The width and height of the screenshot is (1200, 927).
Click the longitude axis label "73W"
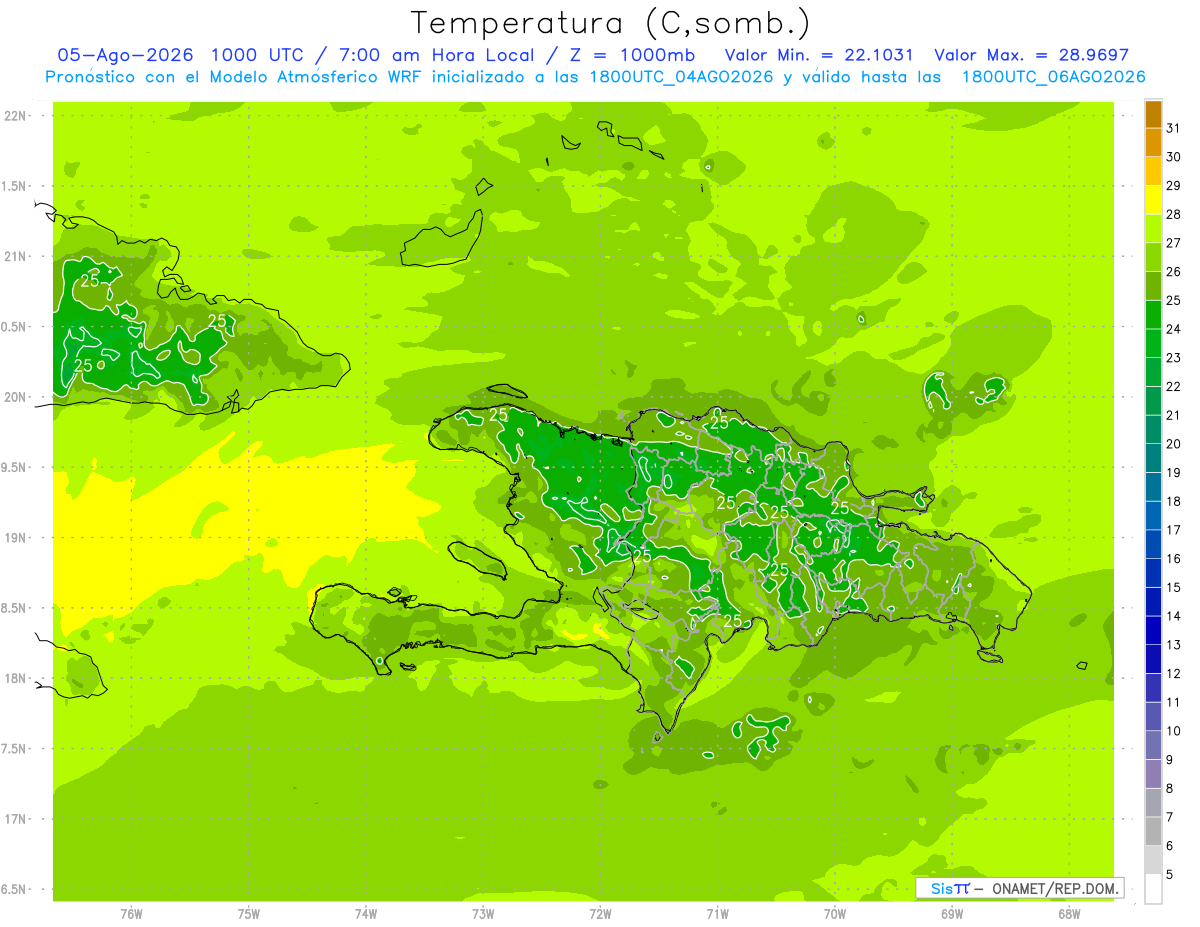pos(483,914)
